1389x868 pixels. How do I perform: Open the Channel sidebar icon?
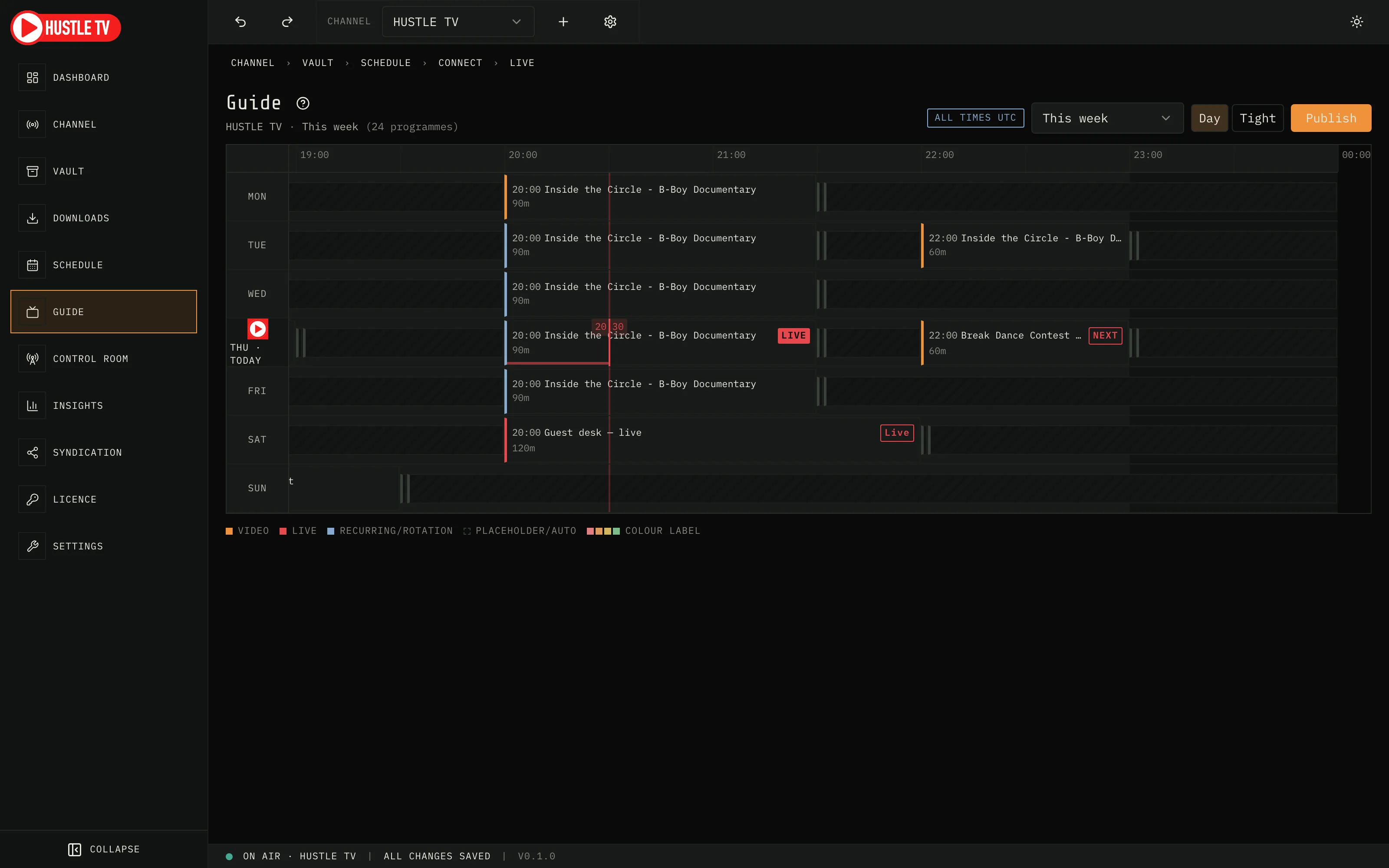point(32,125)
